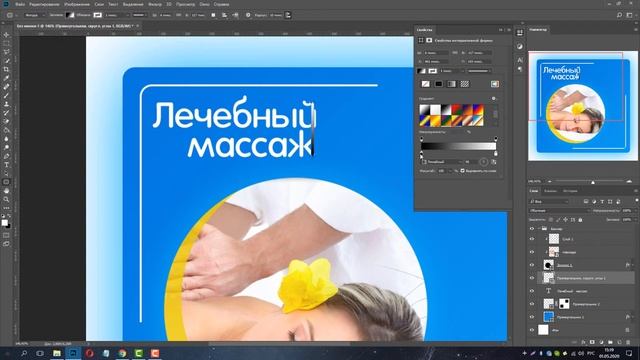Open stroke line style dropdown in options bar

click(139, 15)
